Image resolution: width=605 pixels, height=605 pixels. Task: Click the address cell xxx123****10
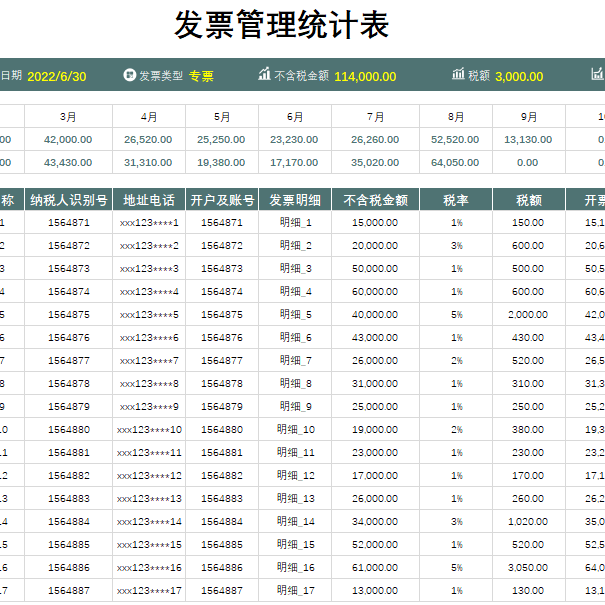(x=149, y=429)
